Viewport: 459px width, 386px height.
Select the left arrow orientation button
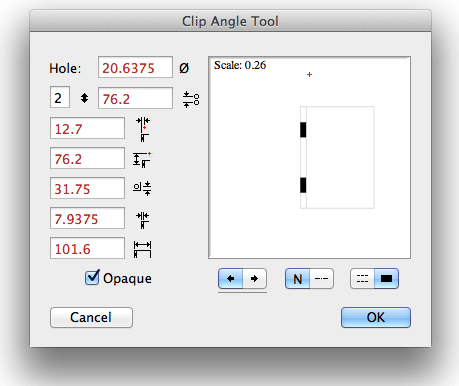point(230,278)
